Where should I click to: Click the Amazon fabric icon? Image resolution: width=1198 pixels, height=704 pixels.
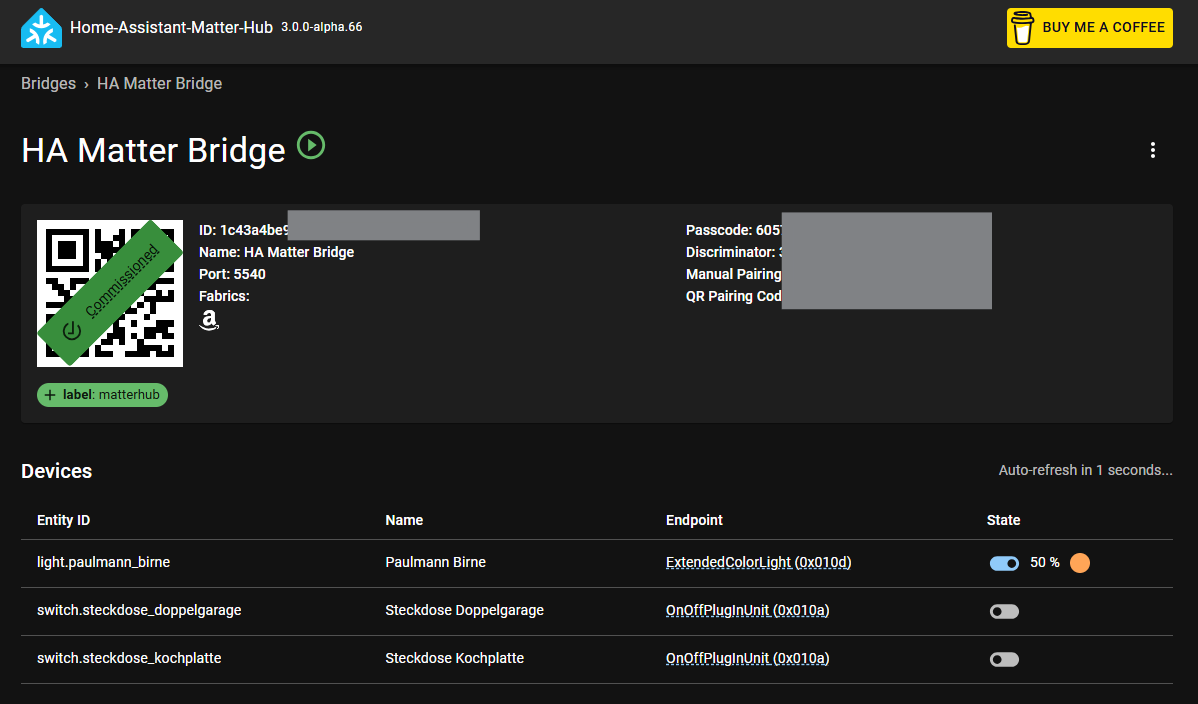coord(209,320)
